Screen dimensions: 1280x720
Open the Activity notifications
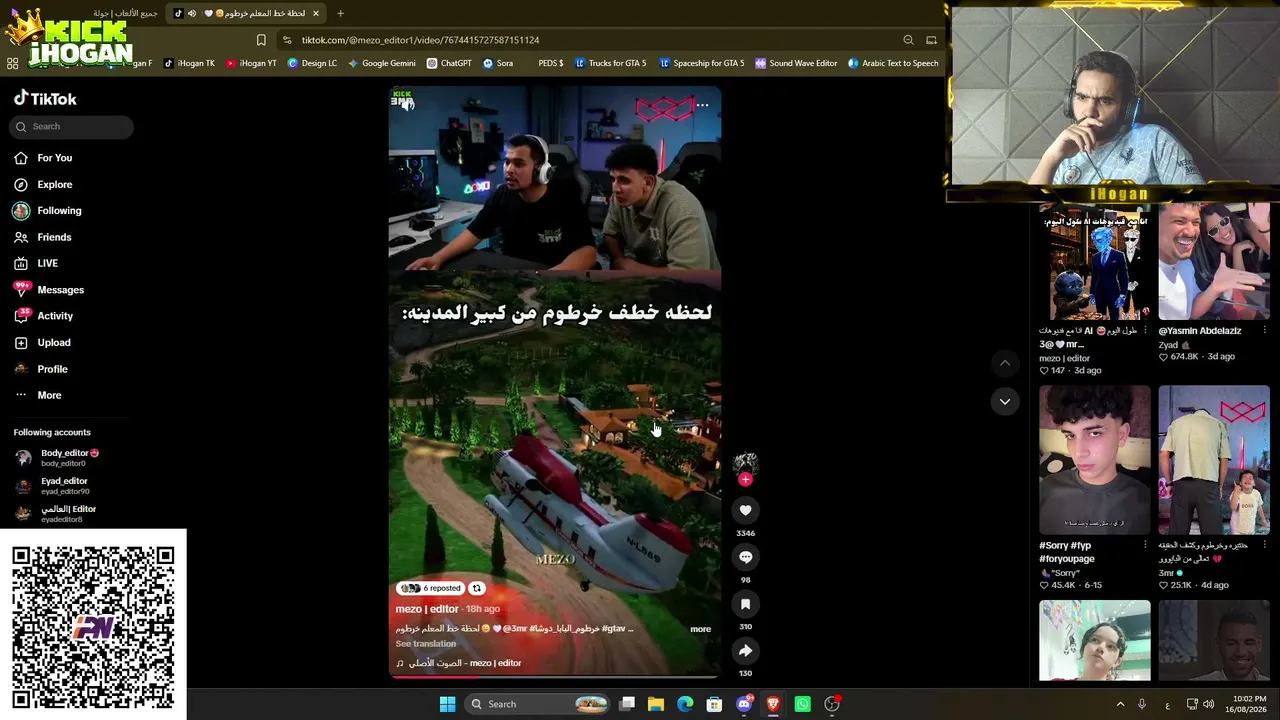55,316
